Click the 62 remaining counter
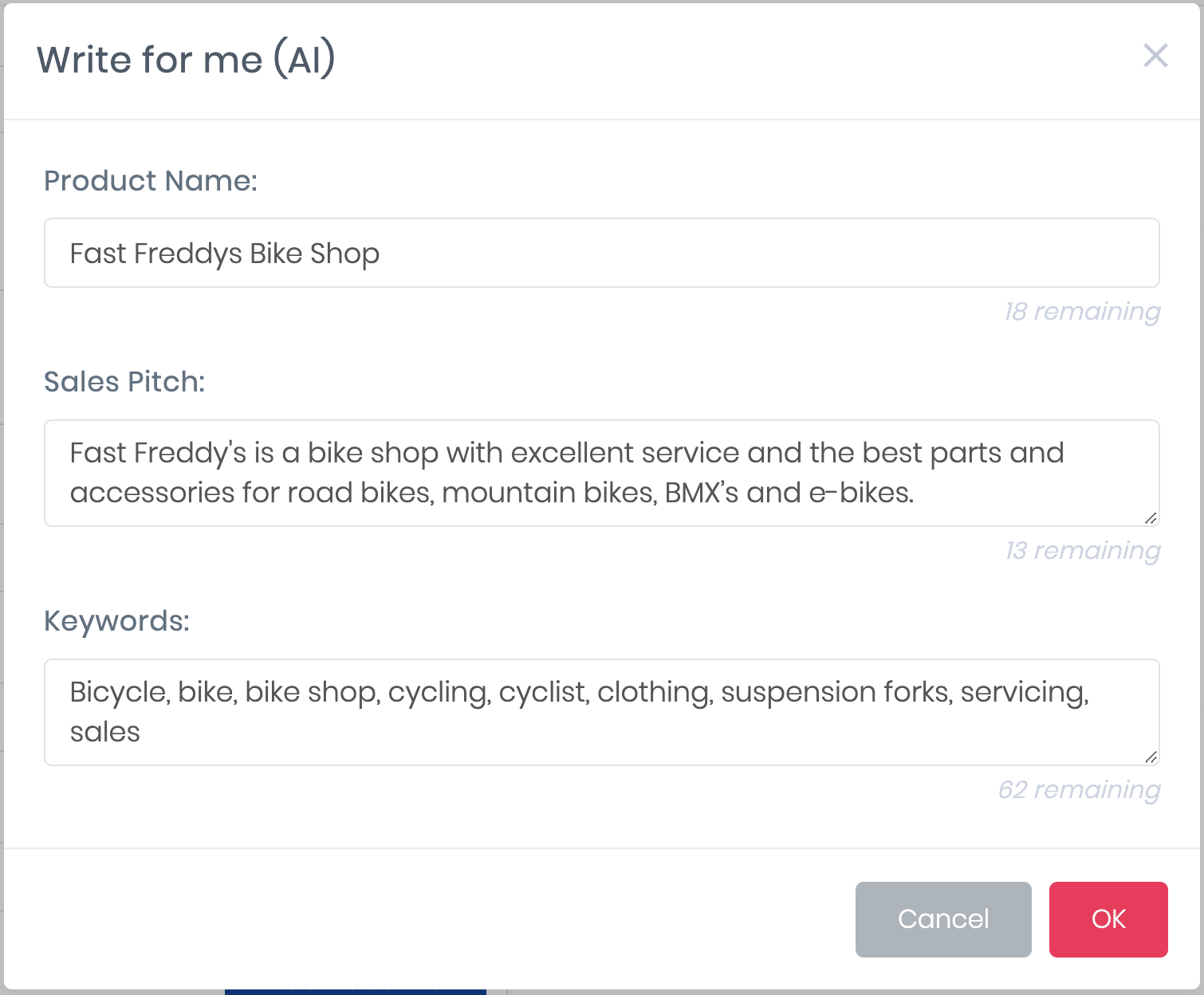This screenshot has height=995, width=1204. 1079,789
